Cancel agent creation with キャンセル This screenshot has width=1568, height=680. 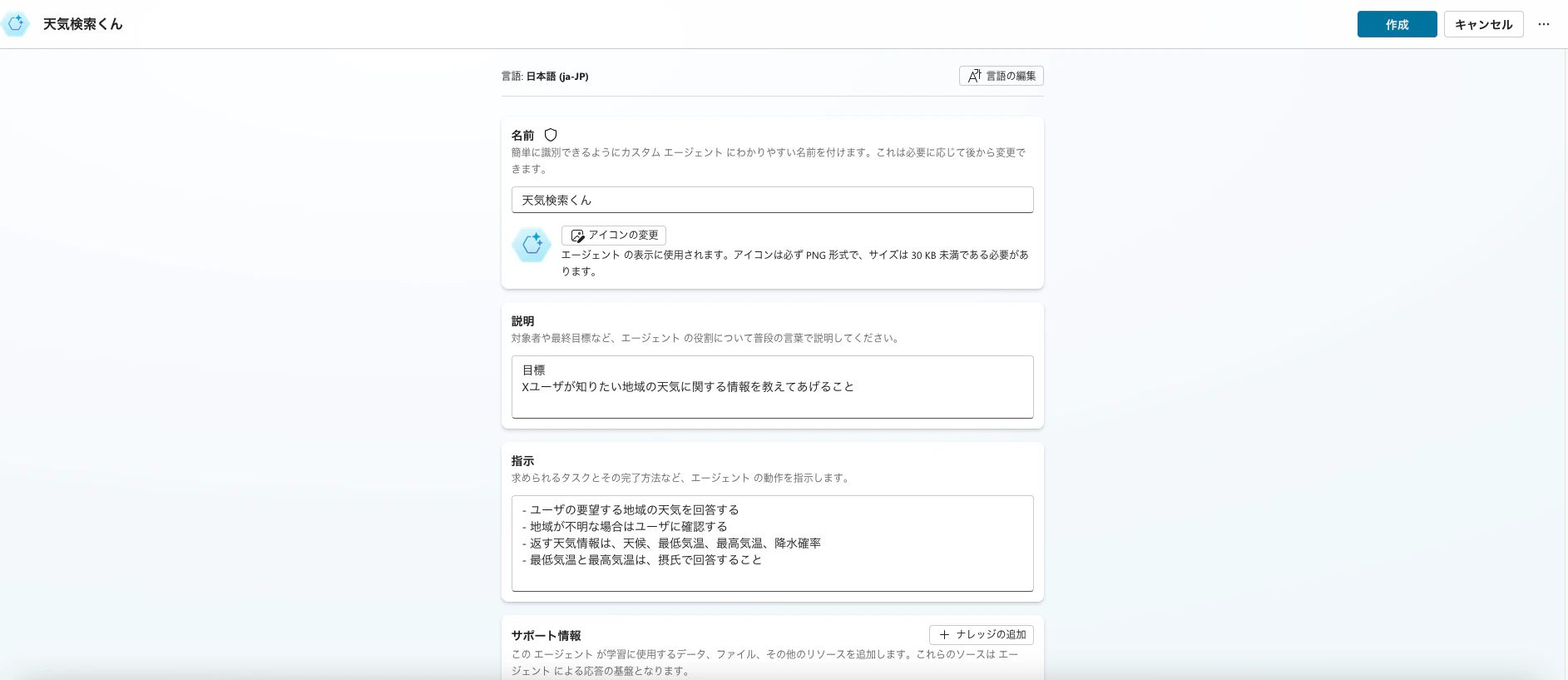(1483, 24)
